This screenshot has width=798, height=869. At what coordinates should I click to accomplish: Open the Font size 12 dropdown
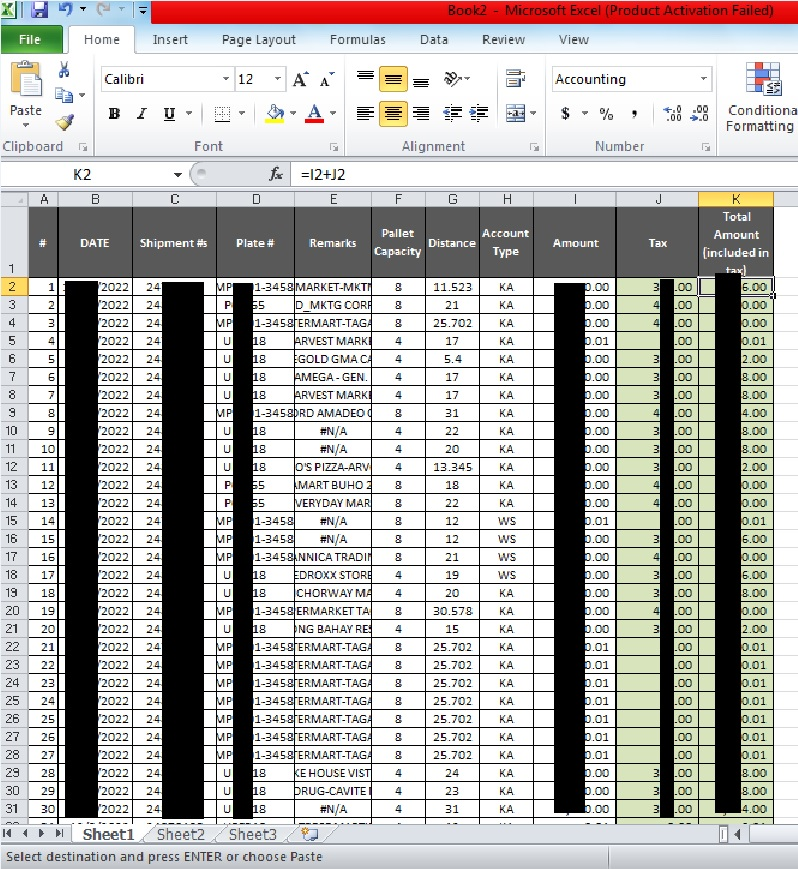278,79
